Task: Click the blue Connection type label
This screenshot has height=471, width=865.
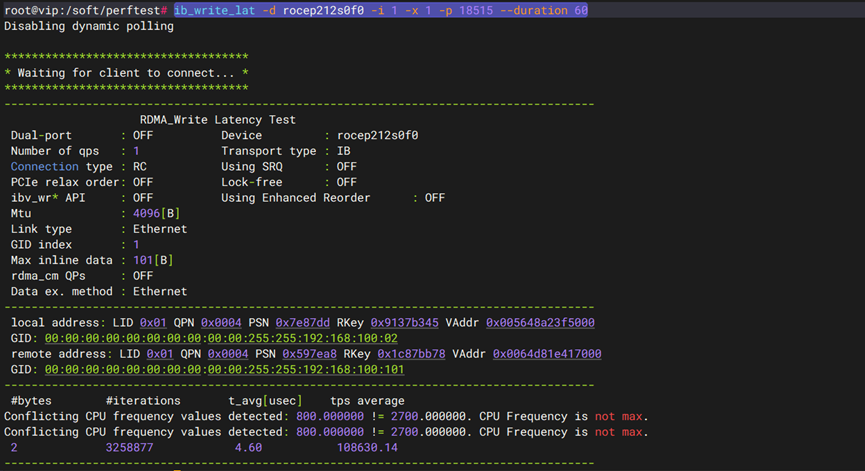Action: (x=44, y=167)
